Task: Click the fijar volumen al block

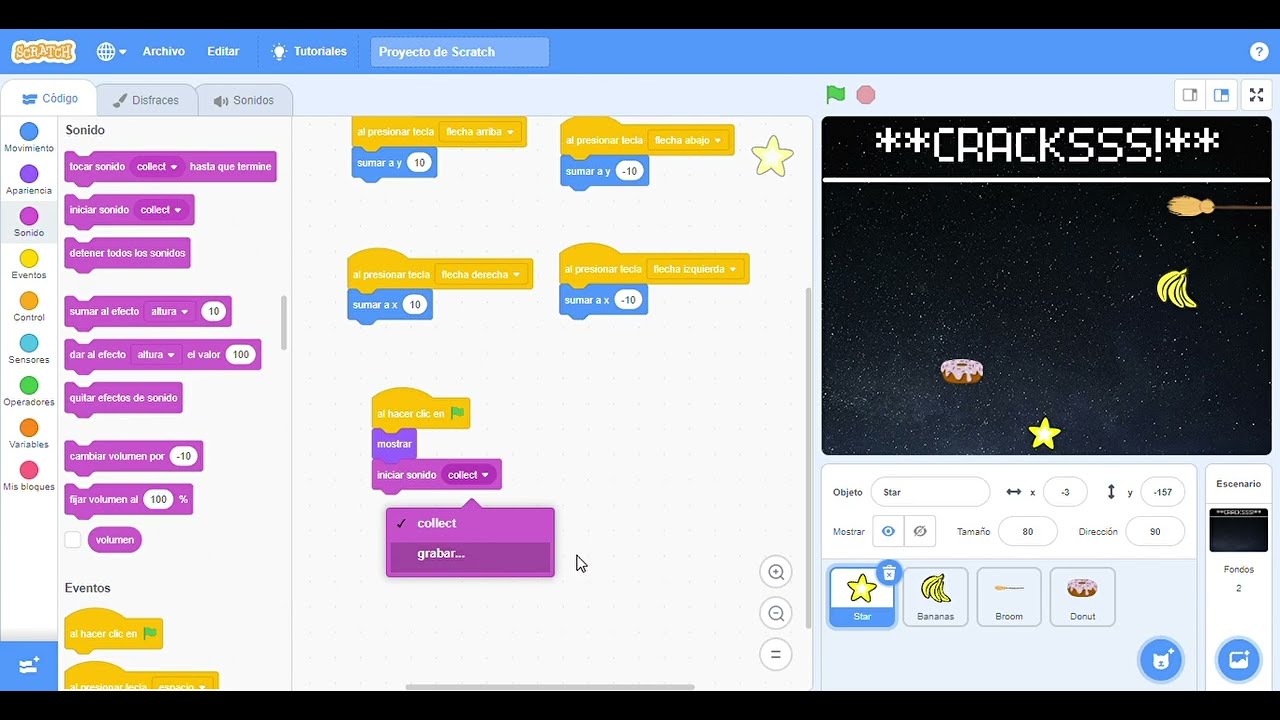Action: [128, 499]
